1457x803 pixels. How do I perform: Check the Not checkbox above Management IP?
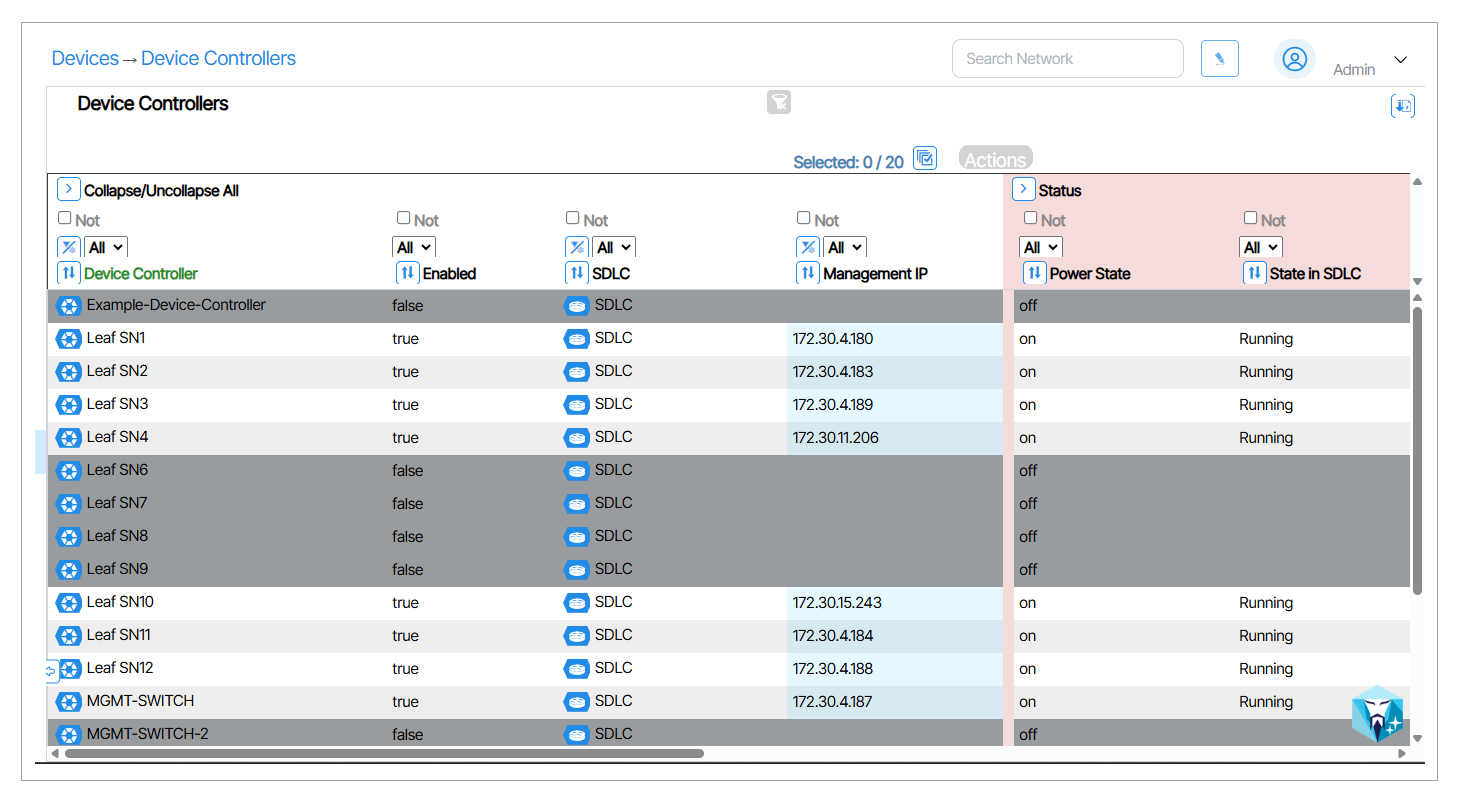click(x=804, y=218)
